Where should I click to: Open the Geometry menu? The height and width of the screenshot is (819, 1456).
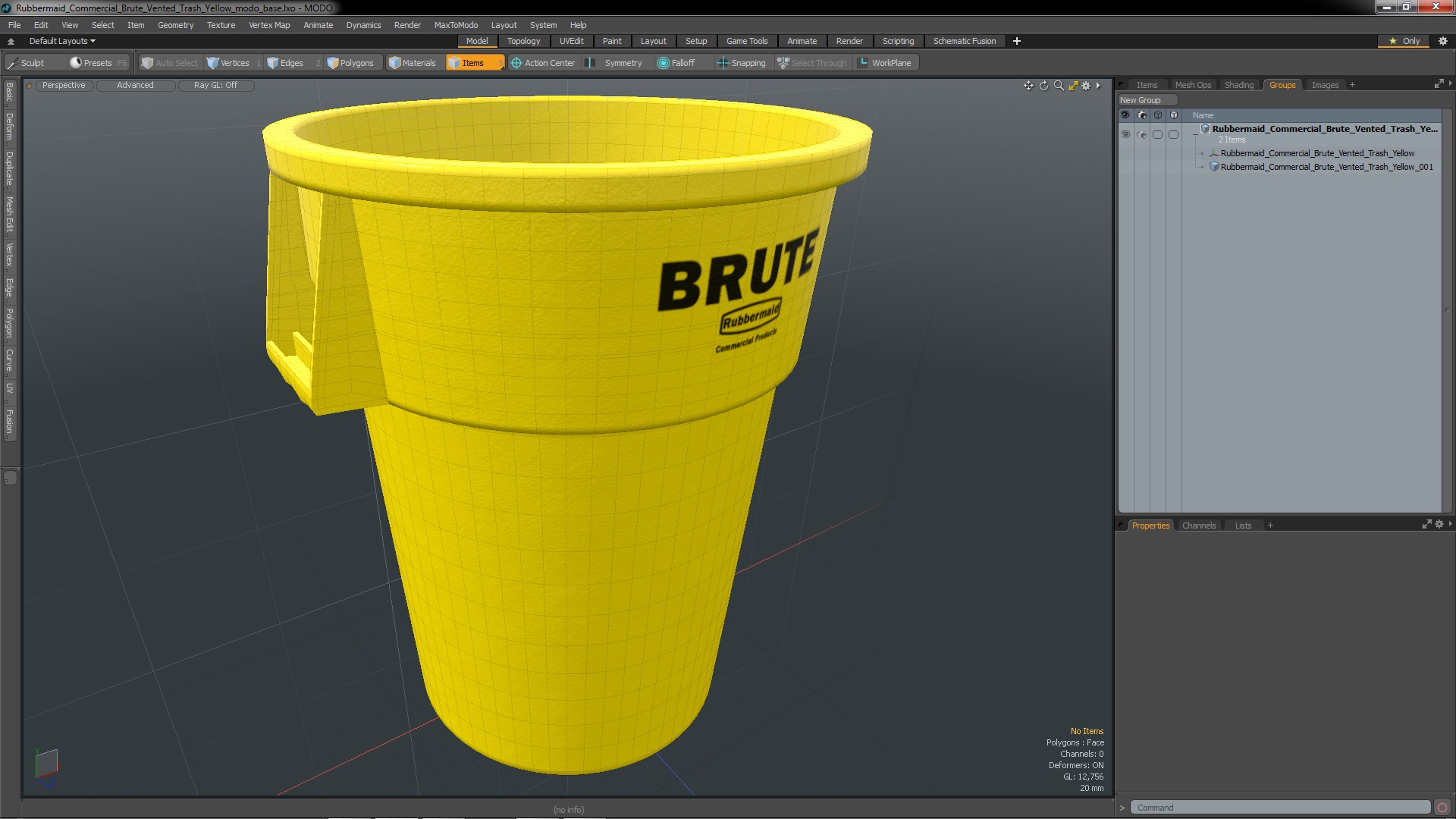click(175, 25)
